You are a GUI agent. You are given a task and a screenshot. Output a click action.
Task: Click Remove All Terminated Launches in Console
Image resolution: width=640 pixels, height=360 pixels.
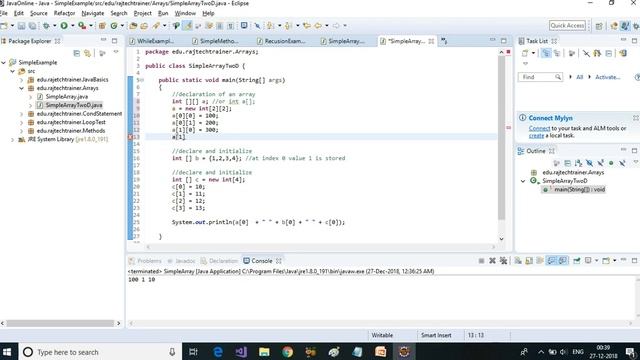tap(503, 260)
